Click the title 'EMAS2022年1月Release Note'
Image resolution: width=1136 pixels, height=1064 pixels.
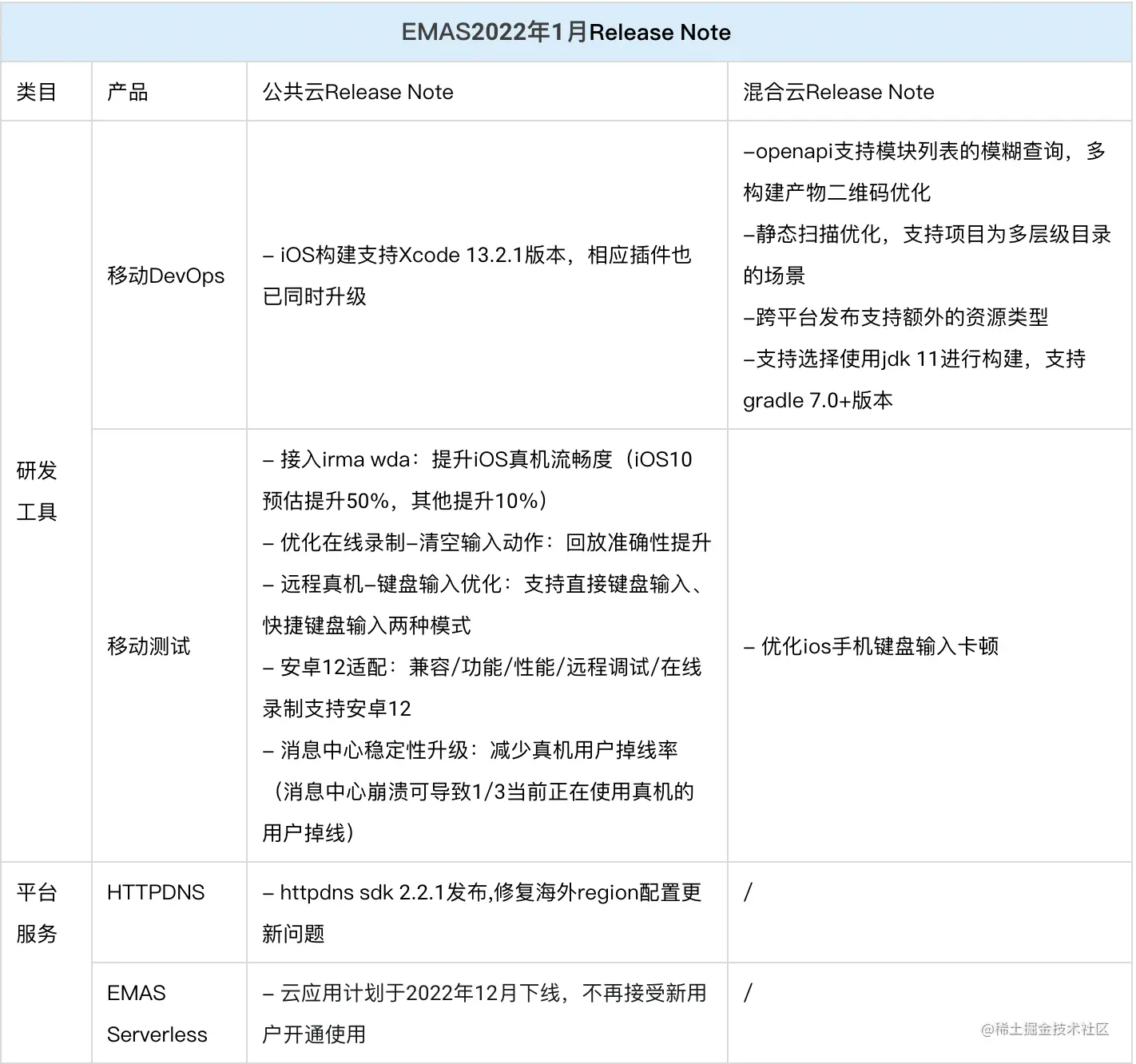[x=566, y=32]
